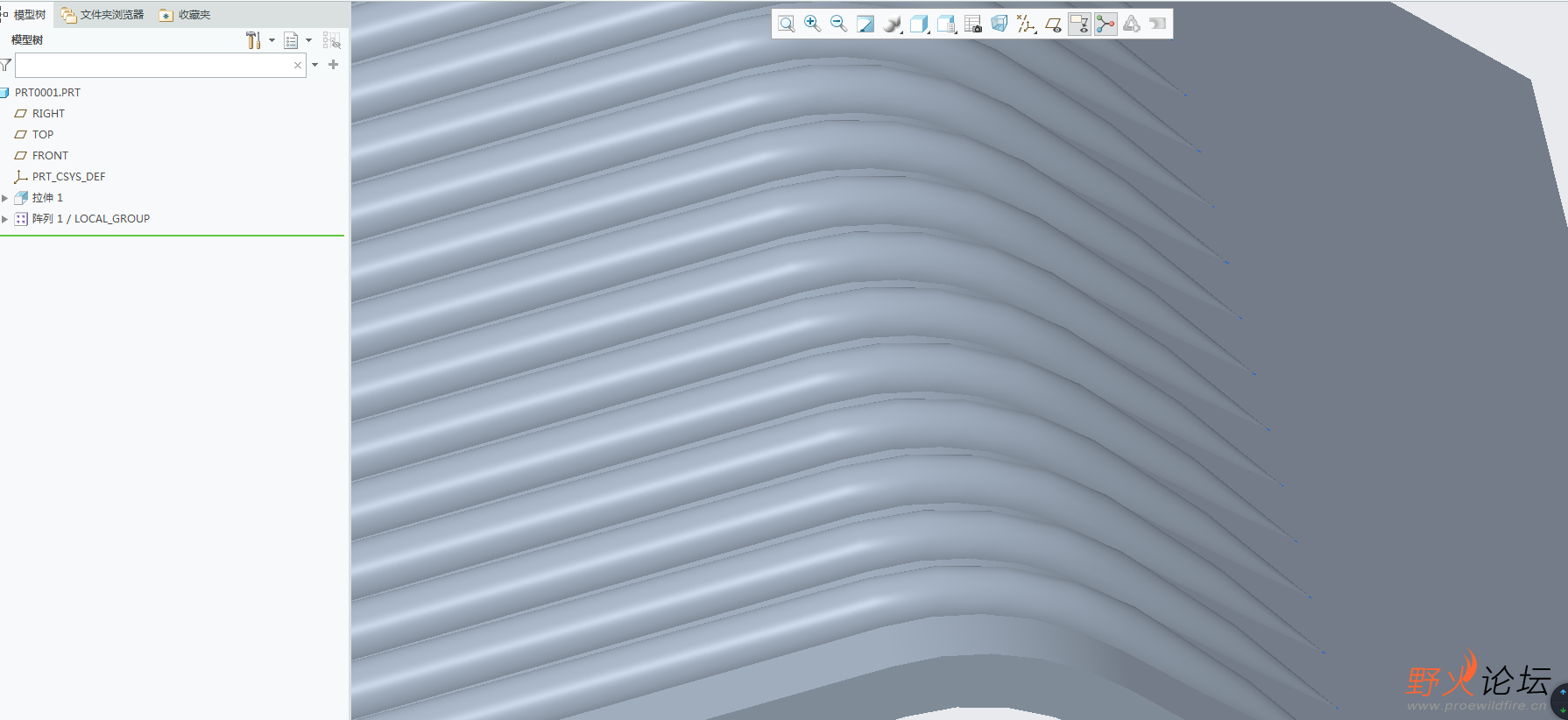The image size is (1568, 720).
Task: Open the search options dropdown arrow
Action: point(315,65)
